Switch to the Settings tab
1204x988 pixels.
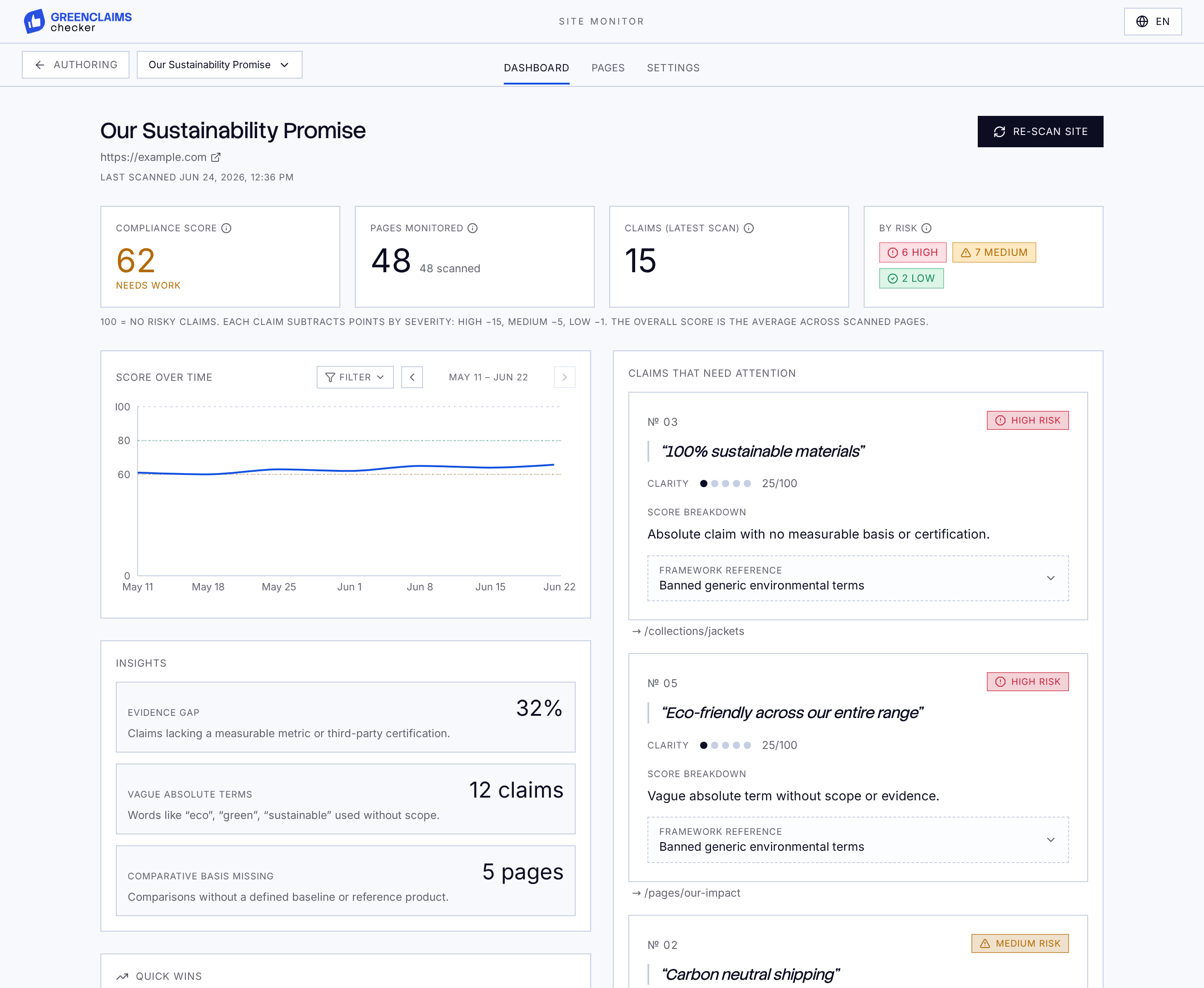coord(673,68)
